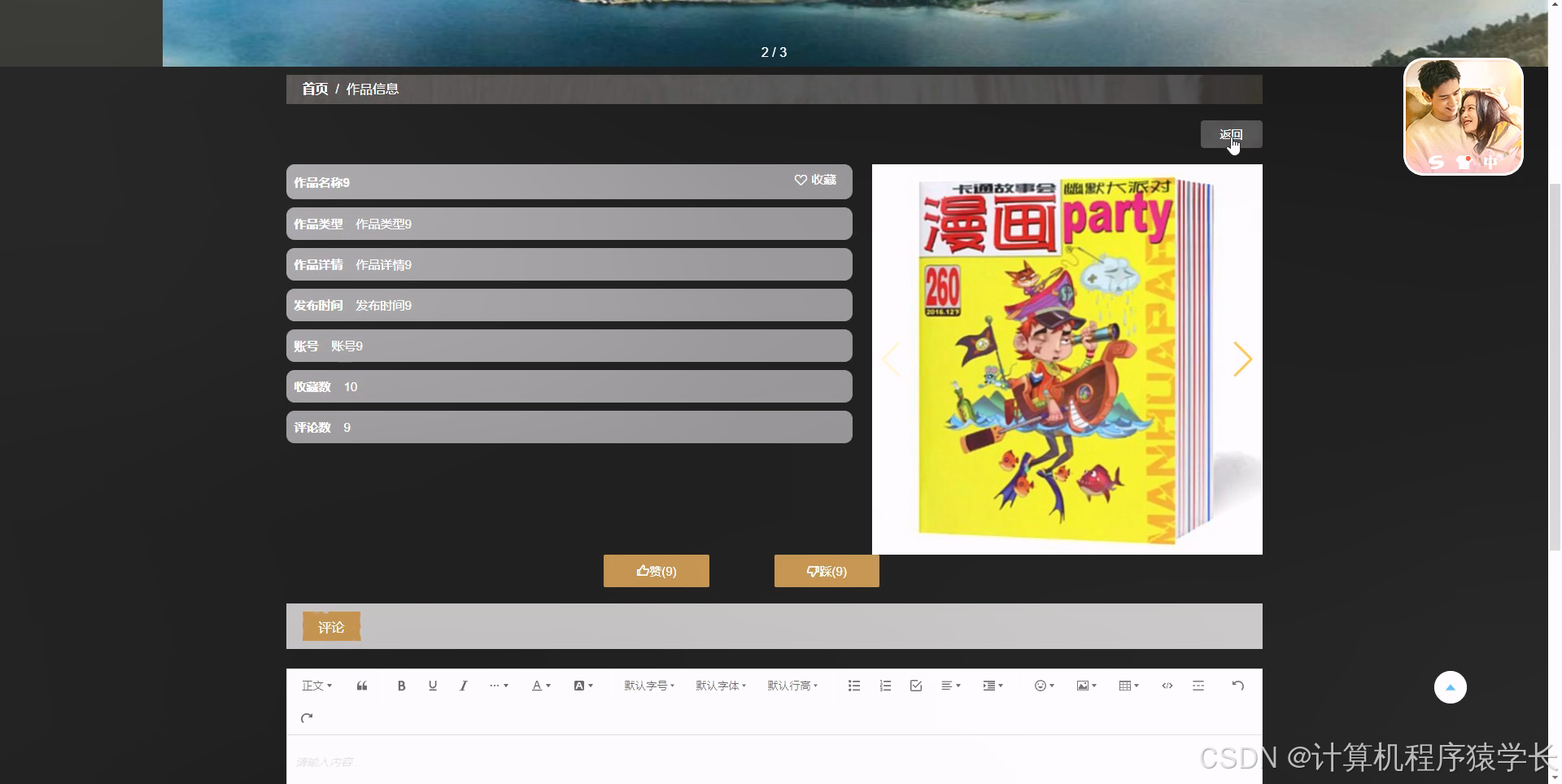Open the insert table menu
The height and width of the screenshot is (784, 1562).
tap(1129, 686)
